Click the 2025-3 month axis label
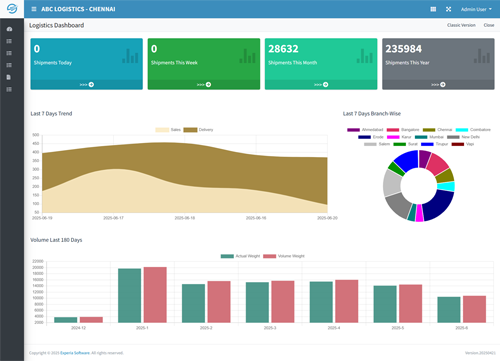This screenshot has width=500, height=362. pos(270,328)
